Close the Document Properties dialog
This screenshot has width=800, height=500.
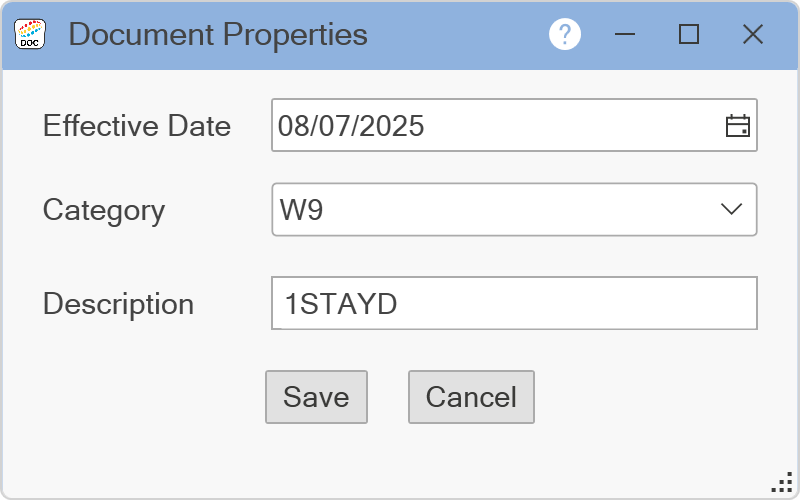[x=753, y=35]
